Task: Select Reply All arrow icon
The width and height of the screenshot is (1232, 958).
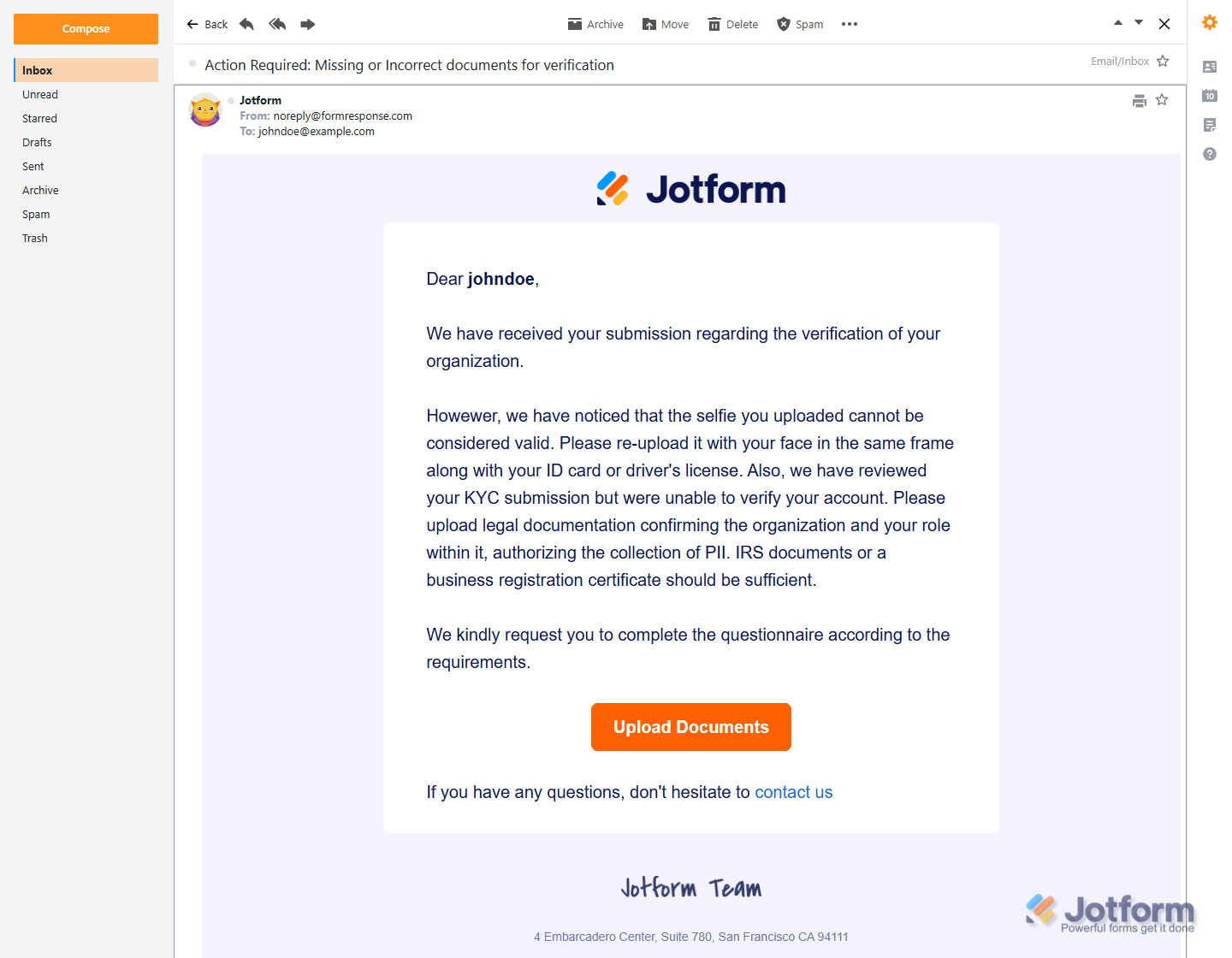Action: point(277,24)
